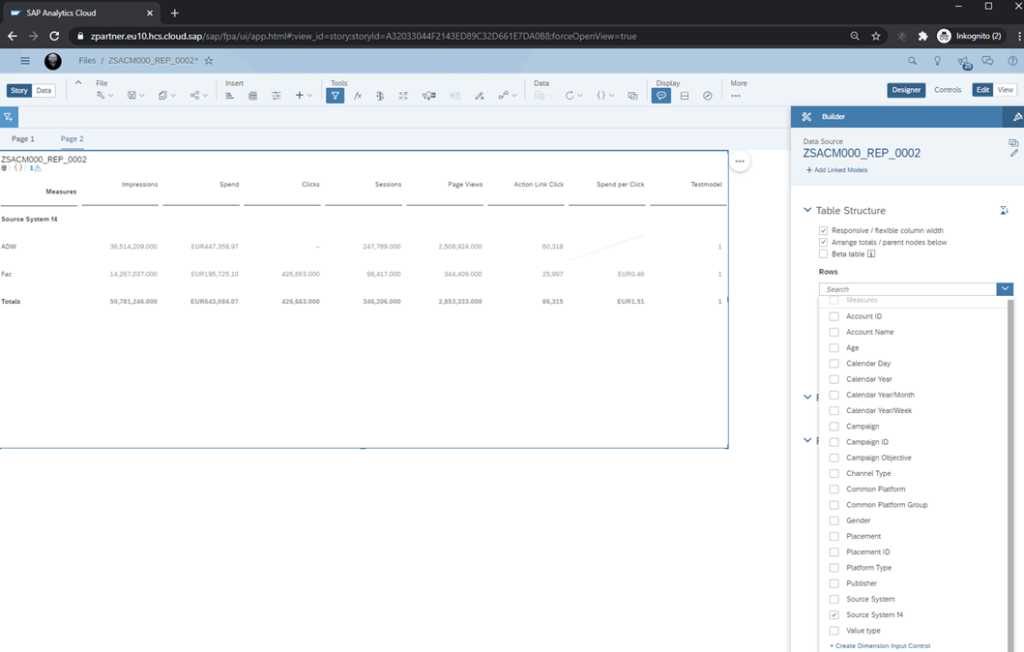Open the edit story wrench menu

pos(104,95)
